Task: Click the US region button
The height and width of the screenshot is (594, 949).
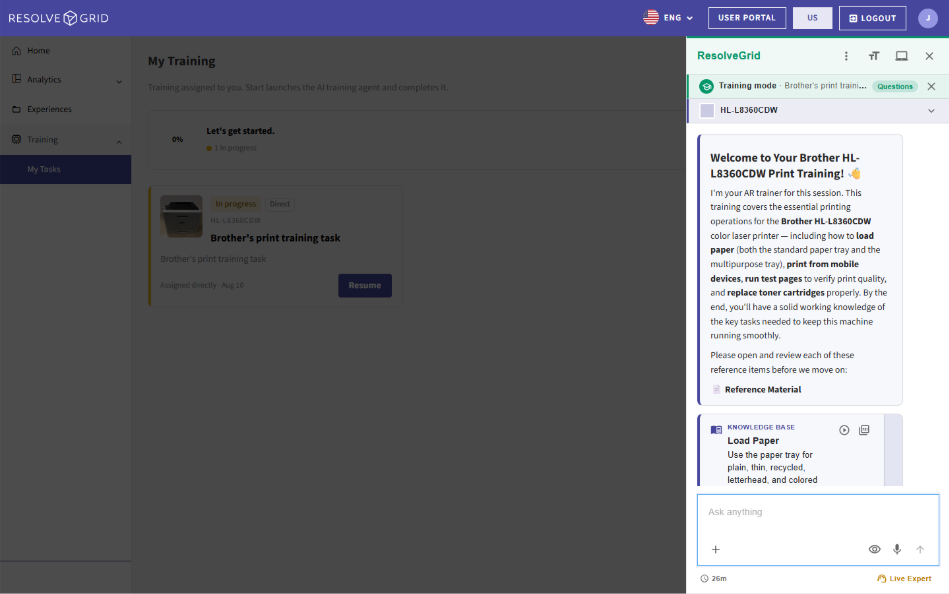Action: click(812, 18)
